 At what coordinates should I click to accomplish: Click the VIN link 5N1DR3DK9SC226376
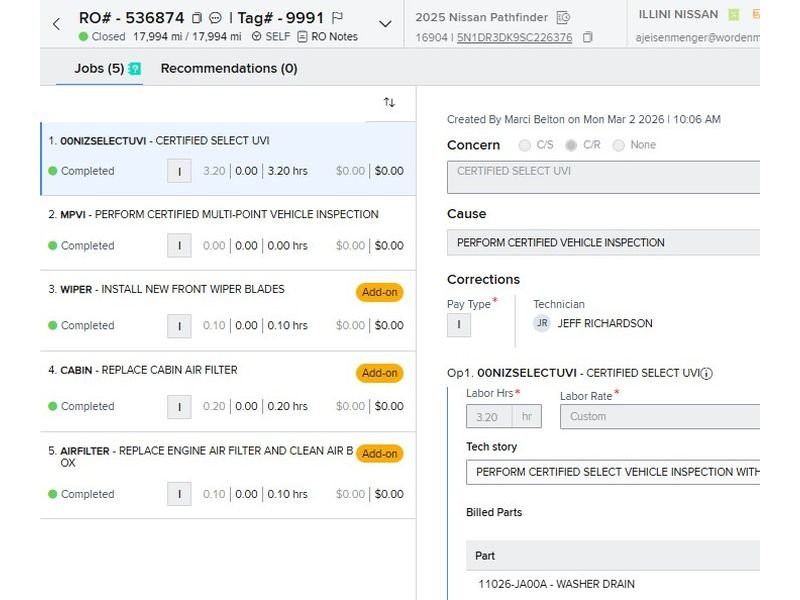point(514,38)
